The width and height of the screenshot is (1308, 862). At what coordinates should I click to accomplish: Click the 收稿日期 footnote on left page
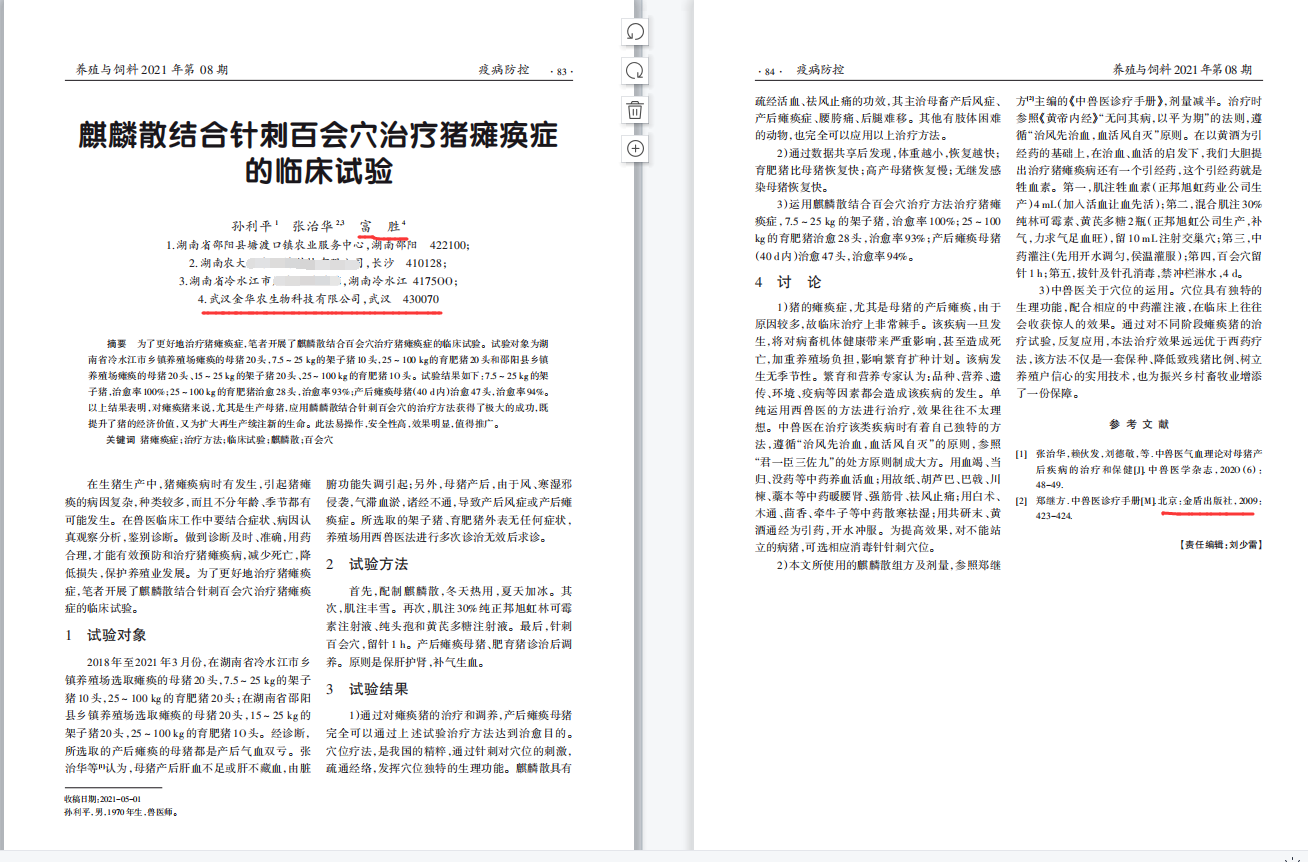(x=102, y=800)
